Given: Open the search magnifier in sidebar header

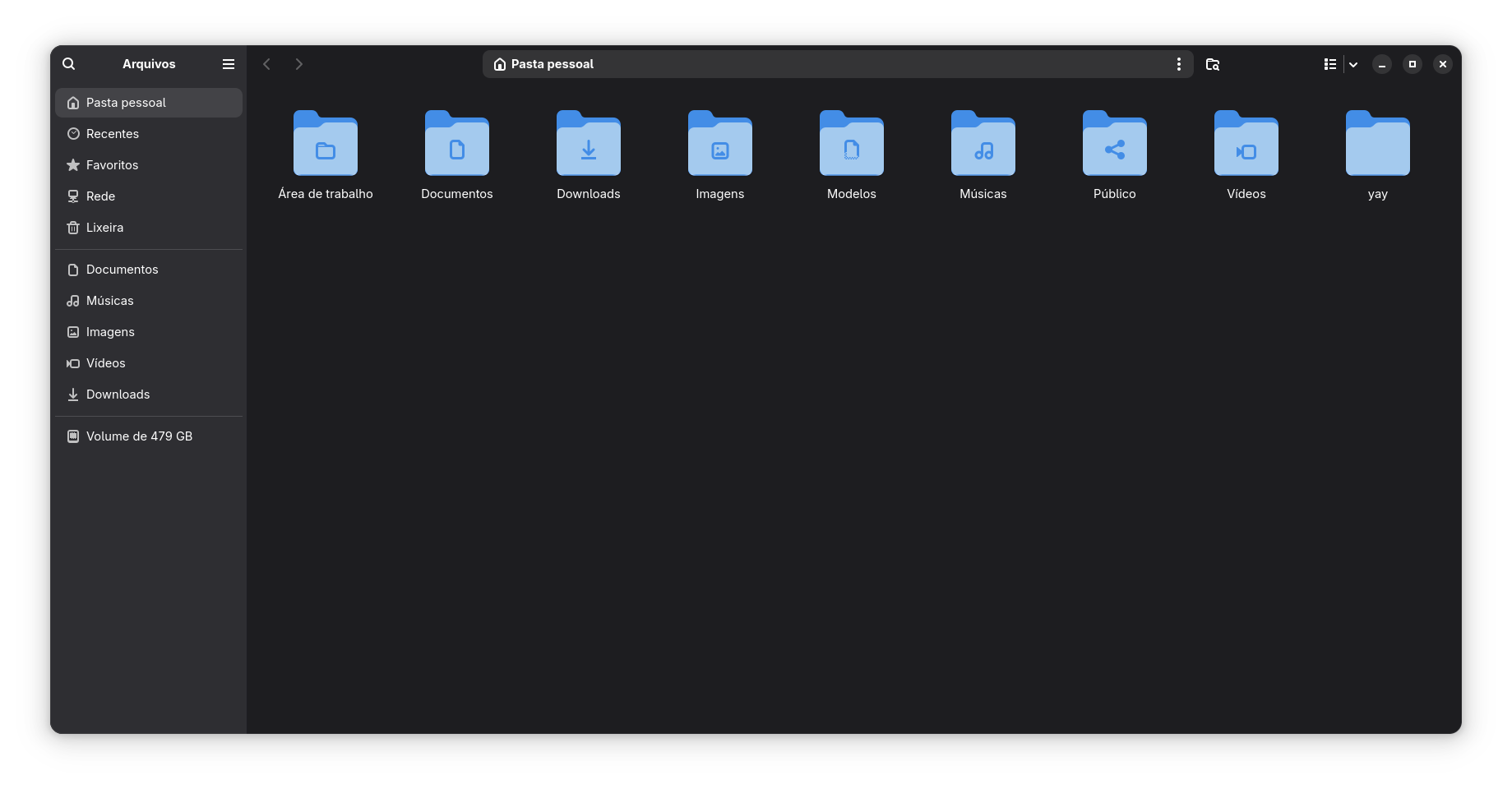Looking at the screenshot, I should (69, 64).
